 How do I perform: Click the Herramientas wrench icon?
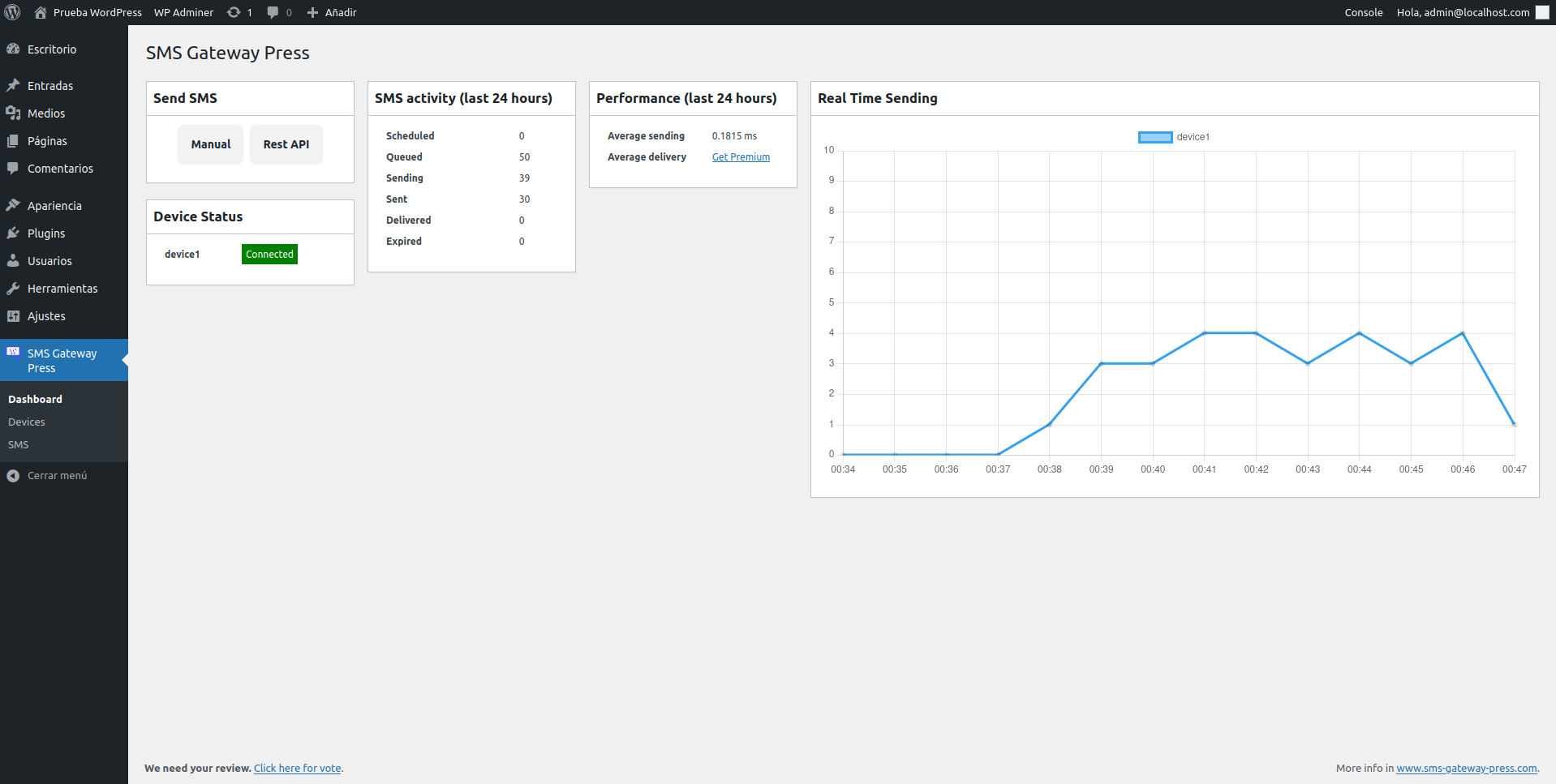[13, 288]
